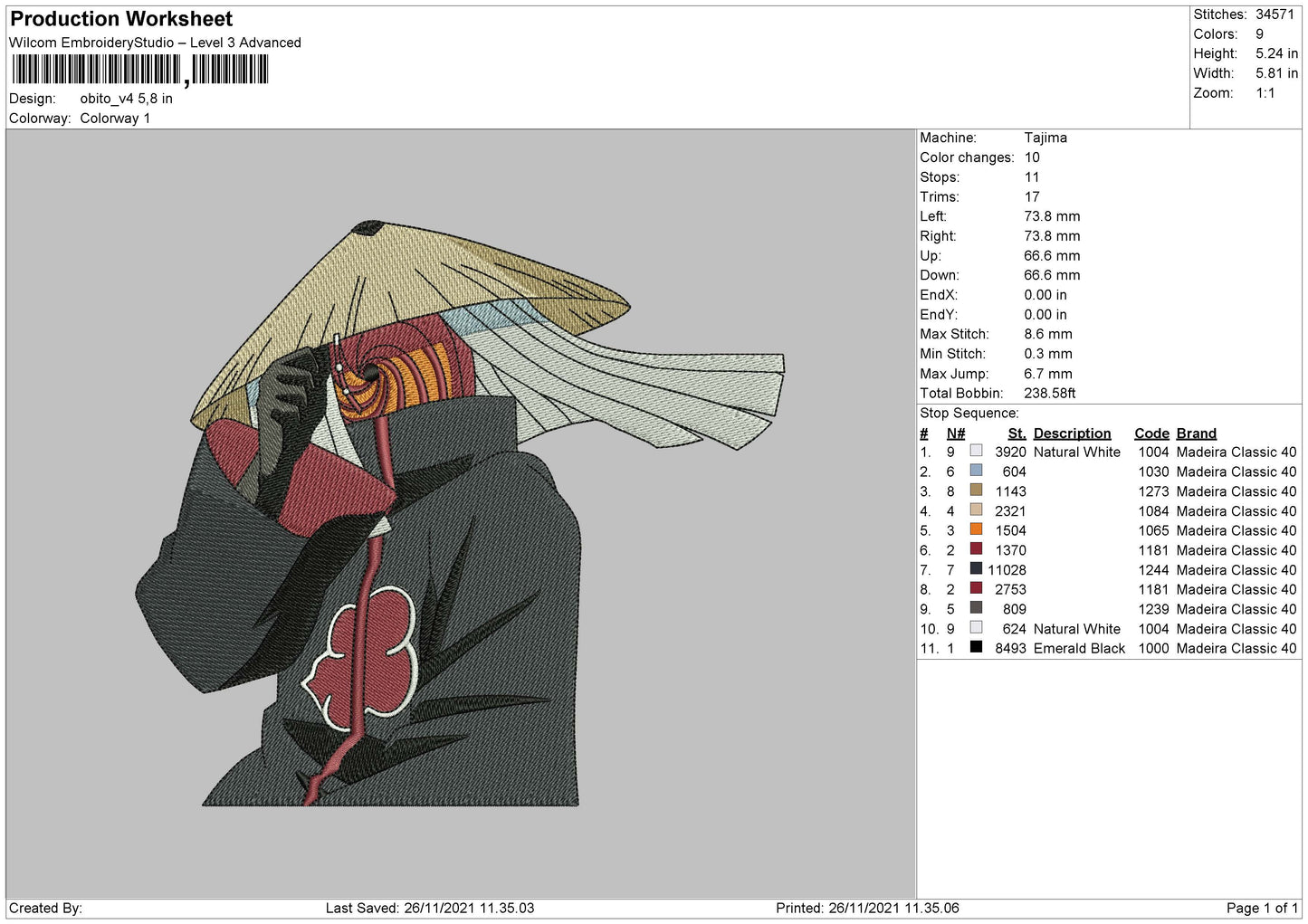Click the dark red swatch in row 6

976,549
